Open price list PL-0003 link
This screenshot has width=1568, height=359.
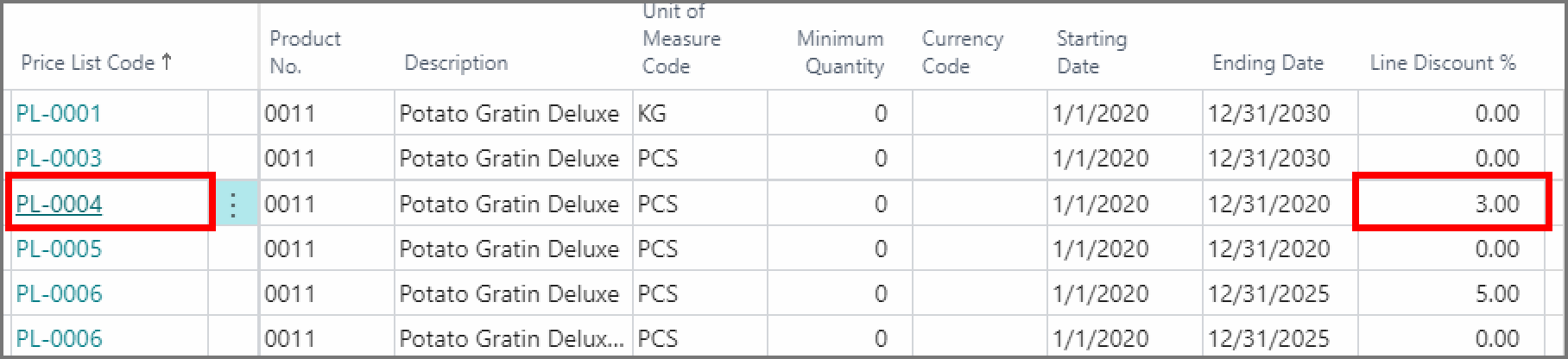[x=59, y=159]
